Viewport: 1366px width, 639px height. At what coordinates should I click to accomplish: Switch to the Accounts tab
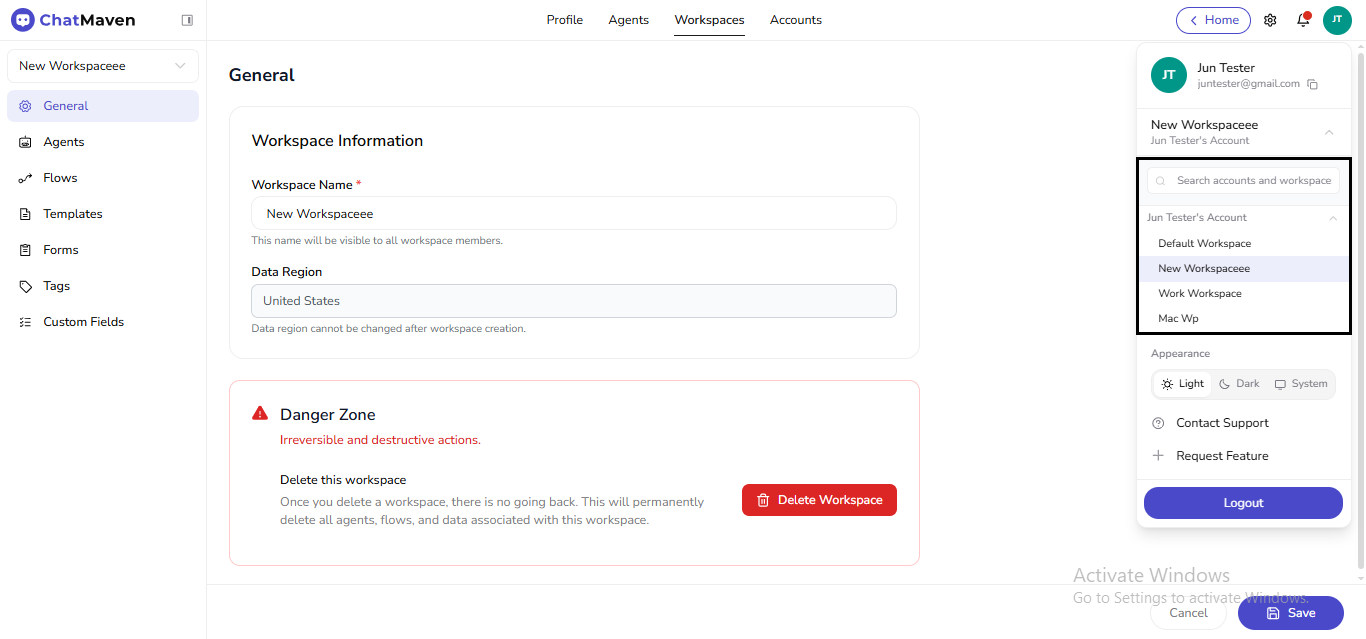click(x=795, y=19)
